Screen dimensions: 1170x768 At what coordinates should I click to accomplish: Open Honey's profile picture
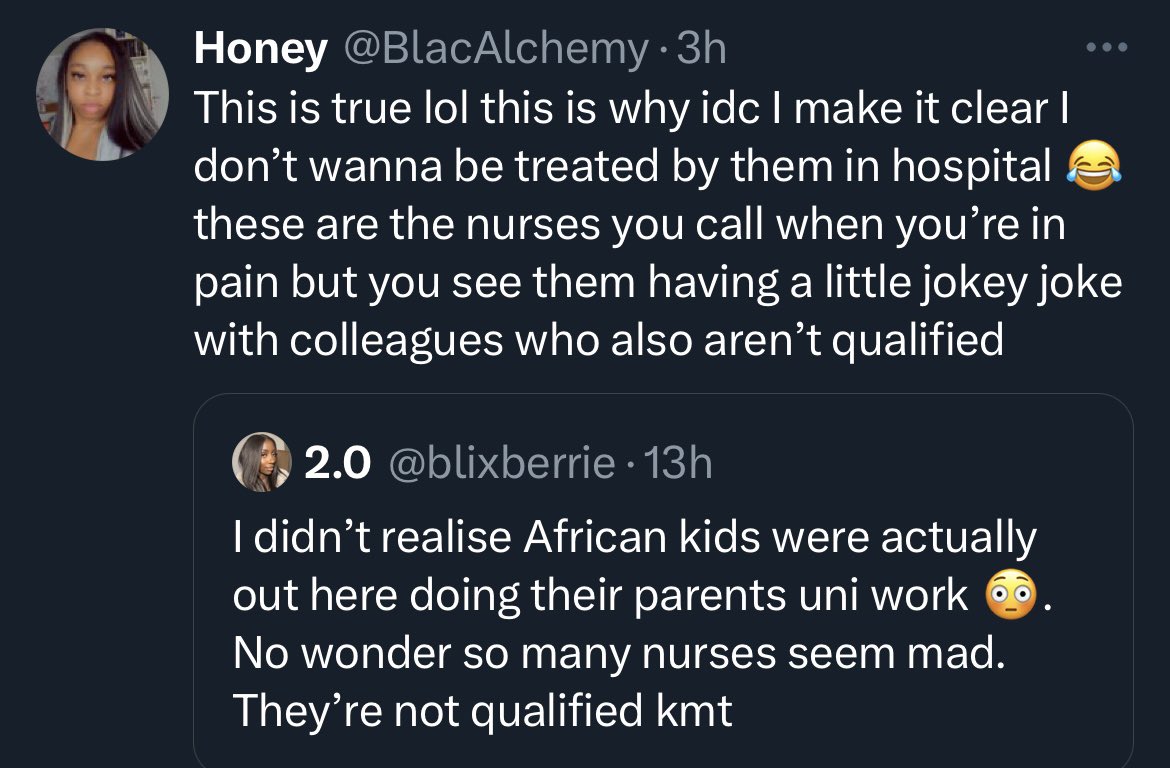click(x=97, y=96)
